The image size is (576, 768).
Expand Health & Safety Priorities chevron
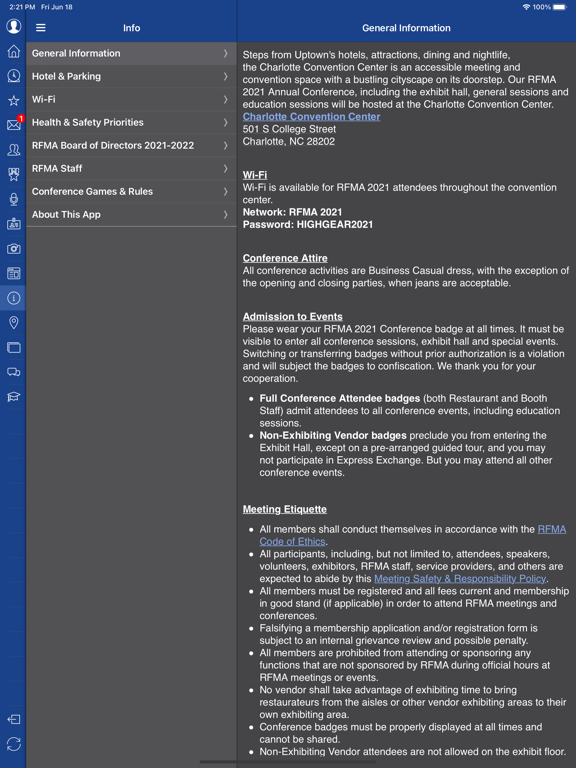click(225, 122)
